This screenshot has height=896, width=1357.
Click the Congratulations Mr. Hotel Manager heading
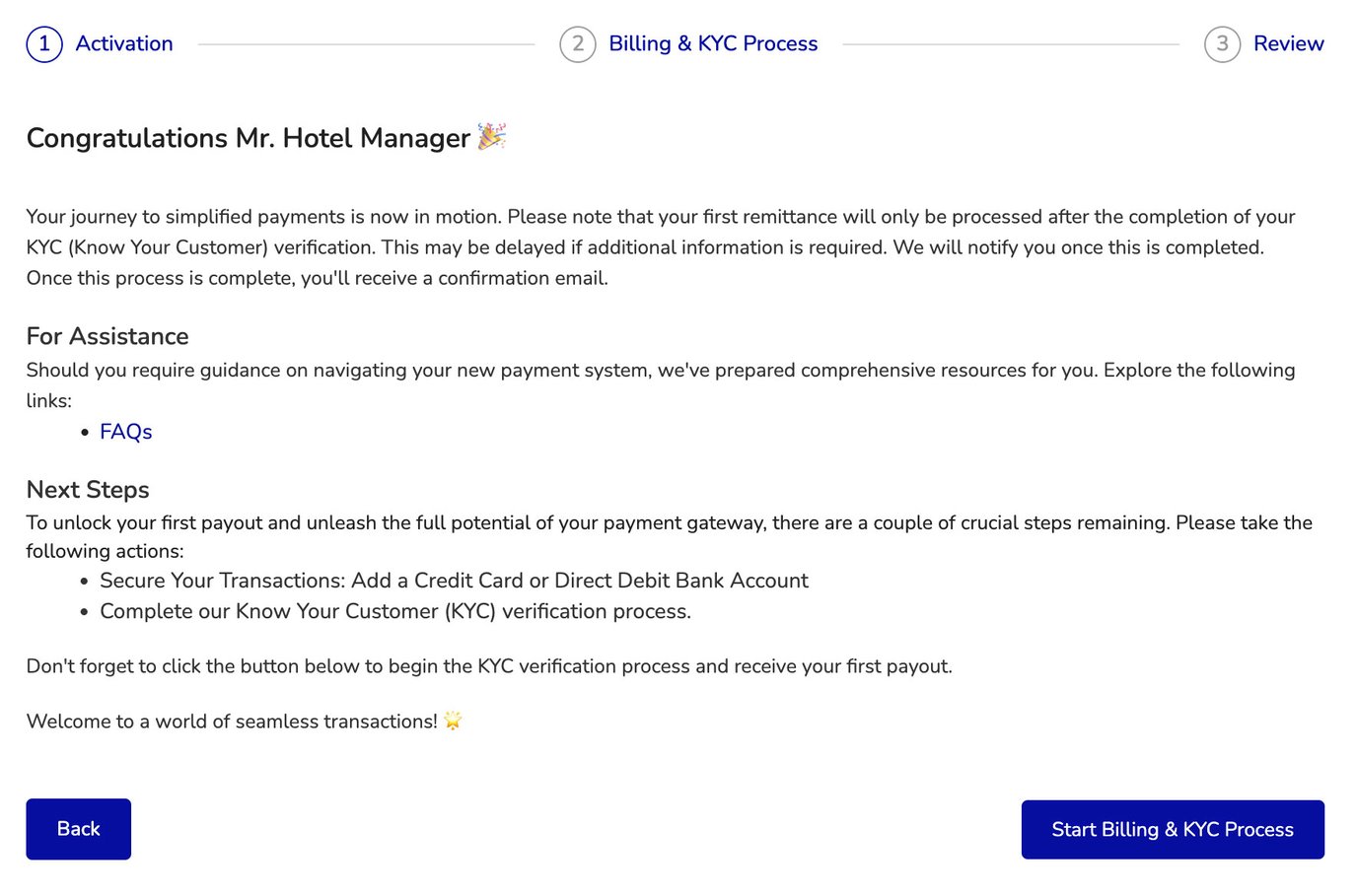[247, 138]
